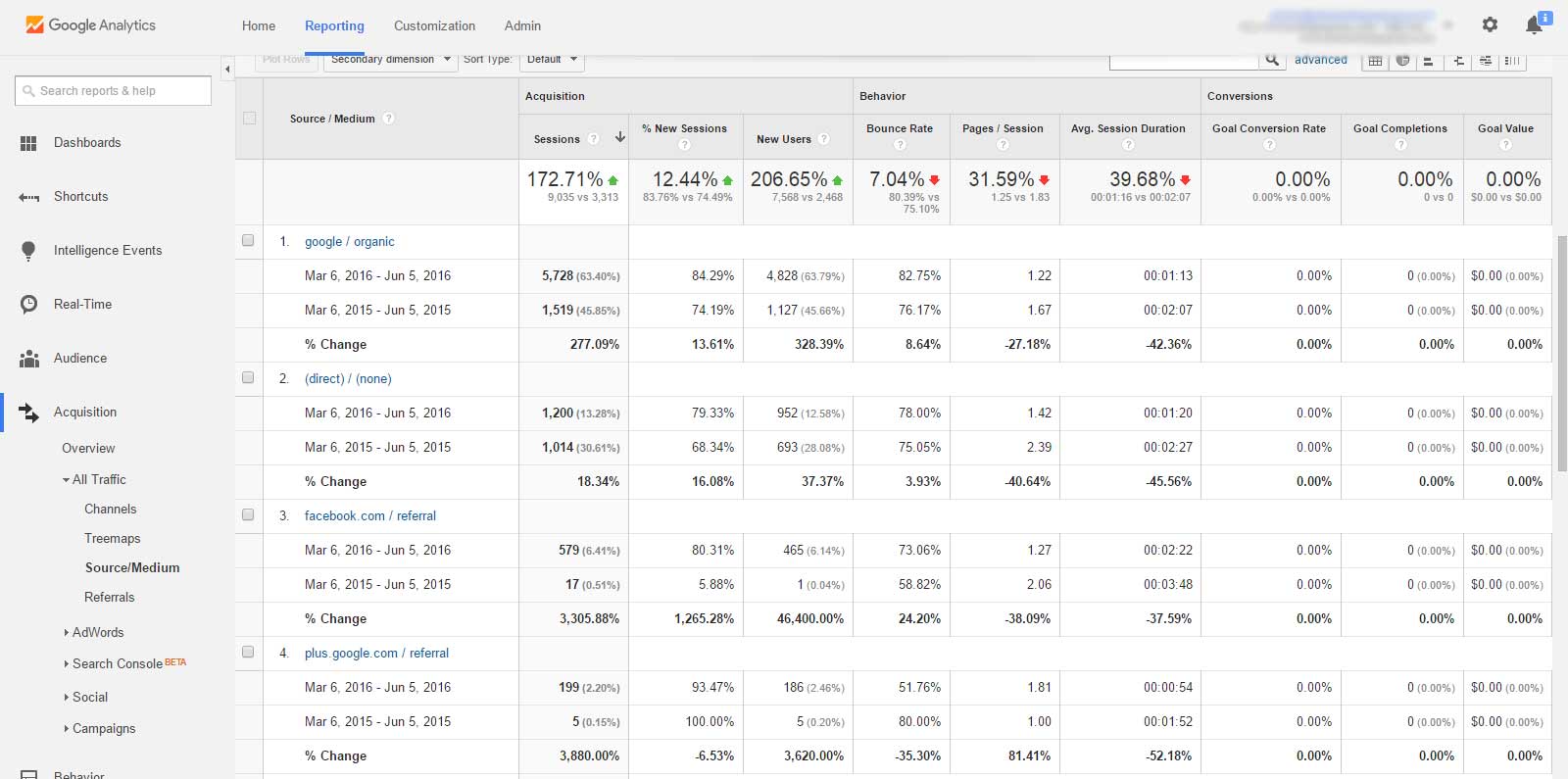This screenshot has height=779, width=1568.
Task: Sort by Sessions using the down arrow
Action: pos(620,138)
